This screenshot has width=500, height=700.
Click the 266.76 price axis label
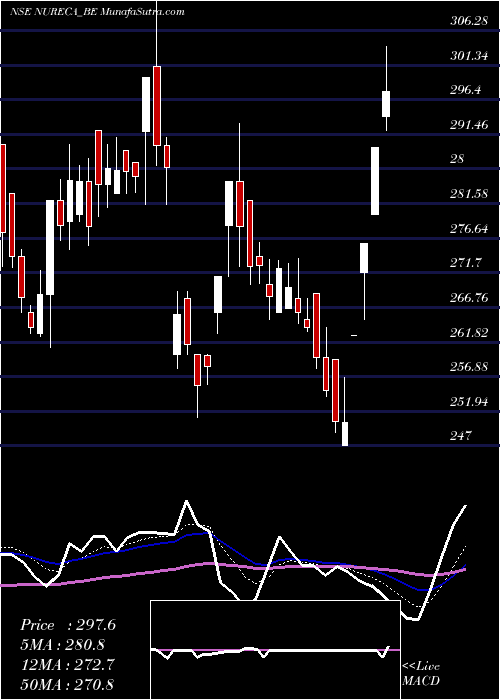[x=468, y=298]
